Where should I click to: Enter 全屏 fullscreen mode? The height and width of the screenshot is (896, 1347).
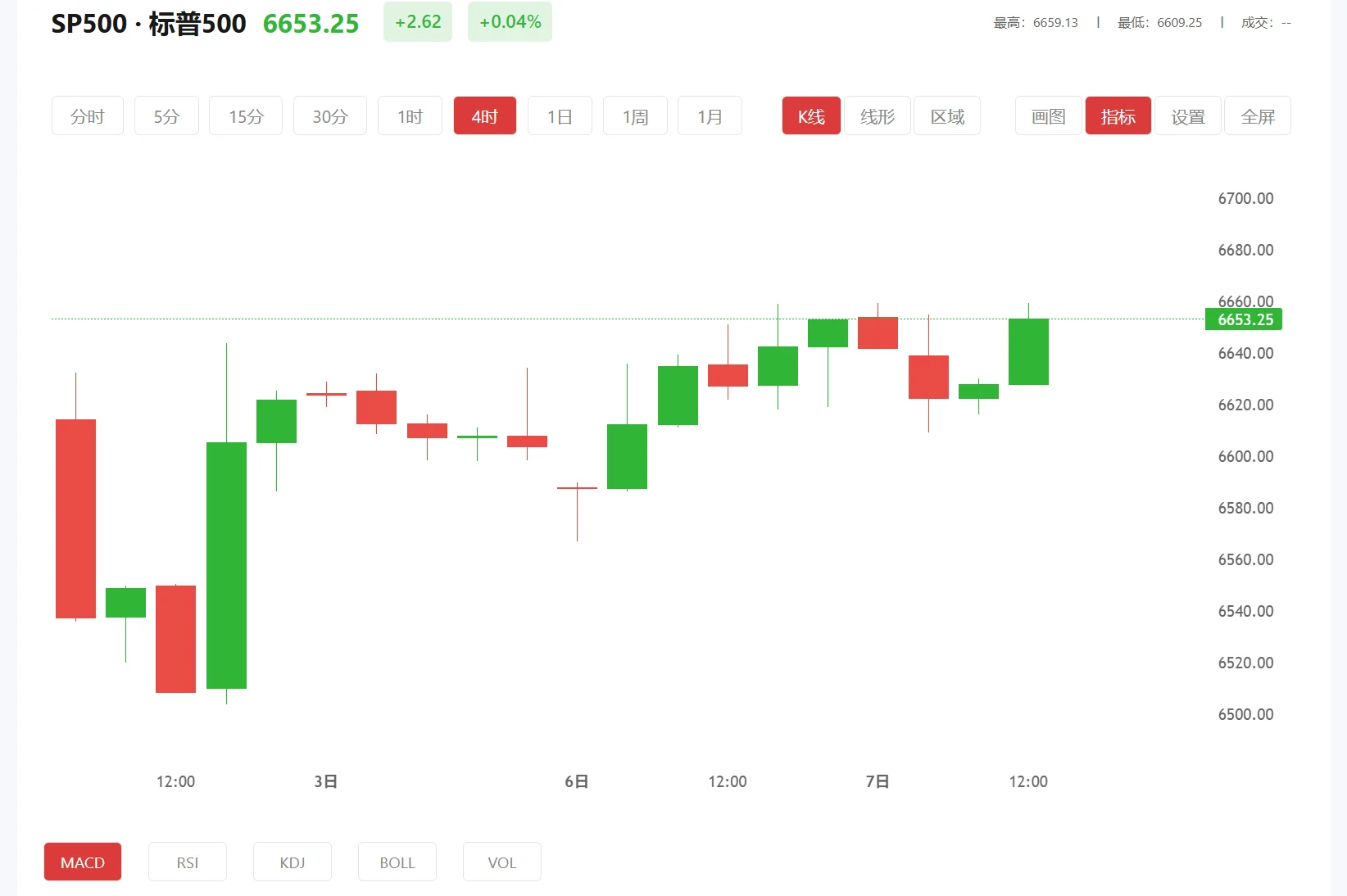1258,116
